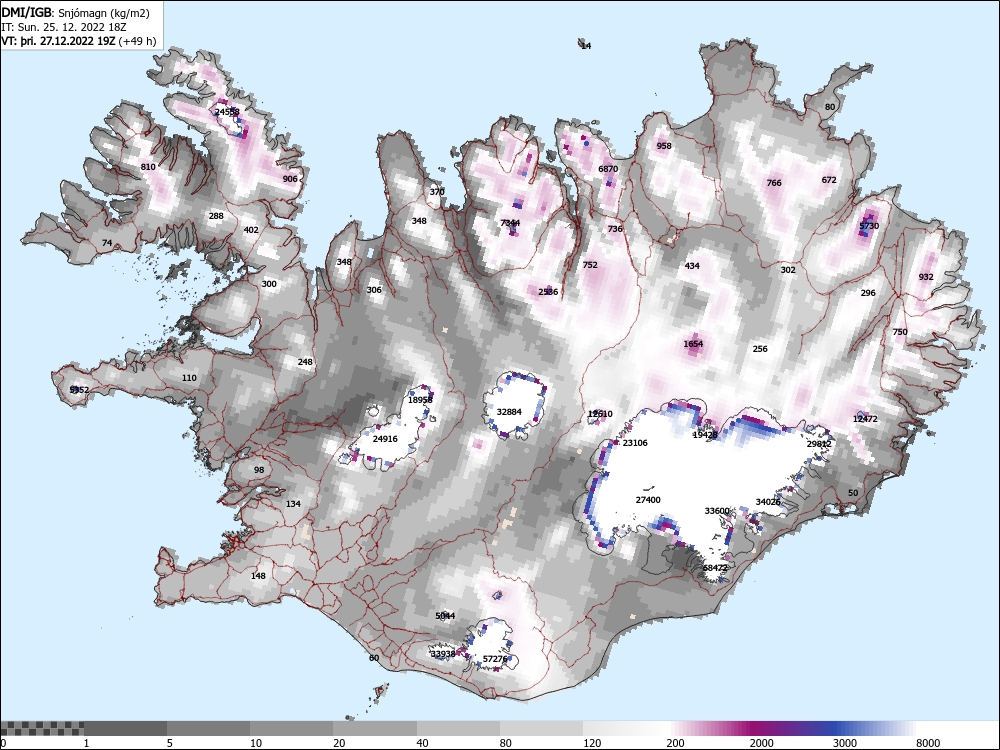Click the scale label 8000

(x=928, y=743)
